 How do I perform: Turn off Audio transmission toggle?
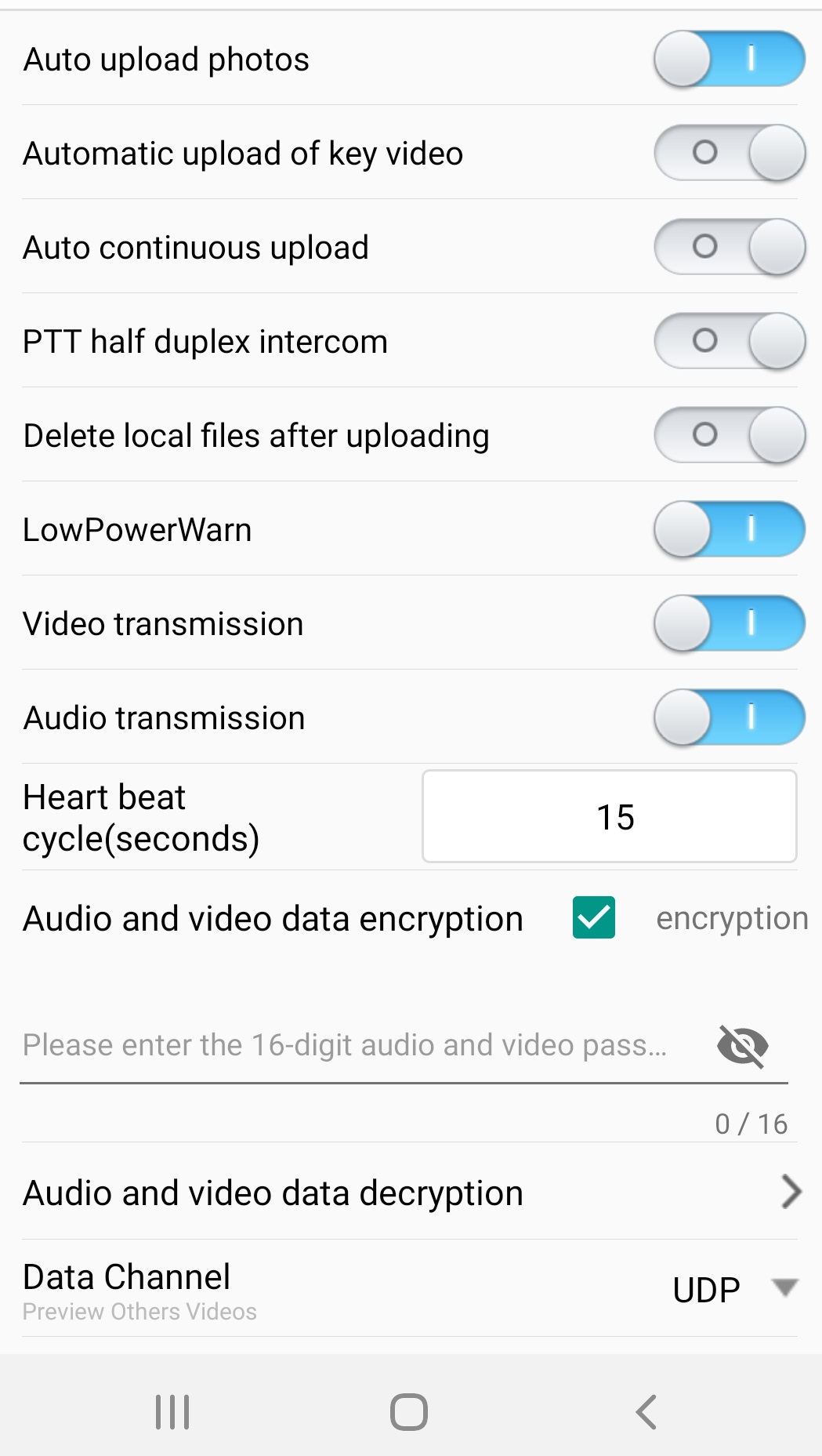click(x=730, y=717)
